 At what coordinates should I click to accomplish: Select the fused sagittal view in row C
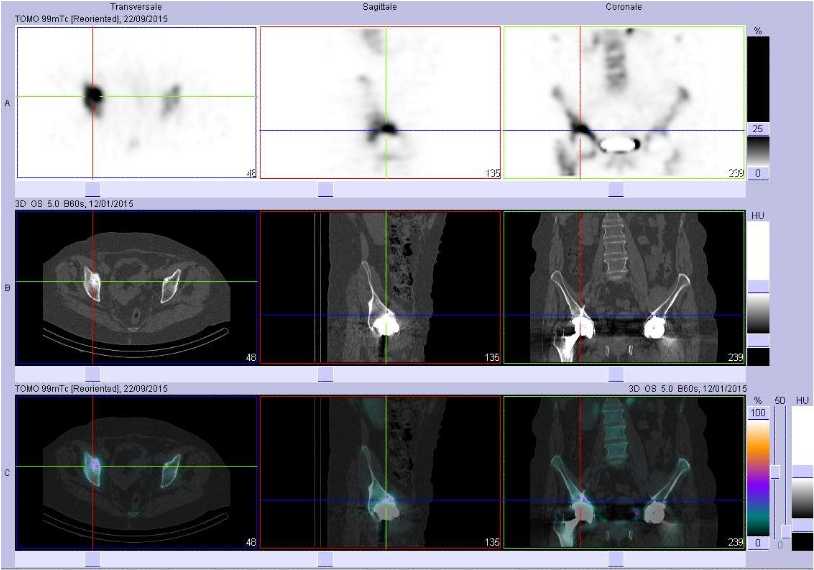coord(381,472)
